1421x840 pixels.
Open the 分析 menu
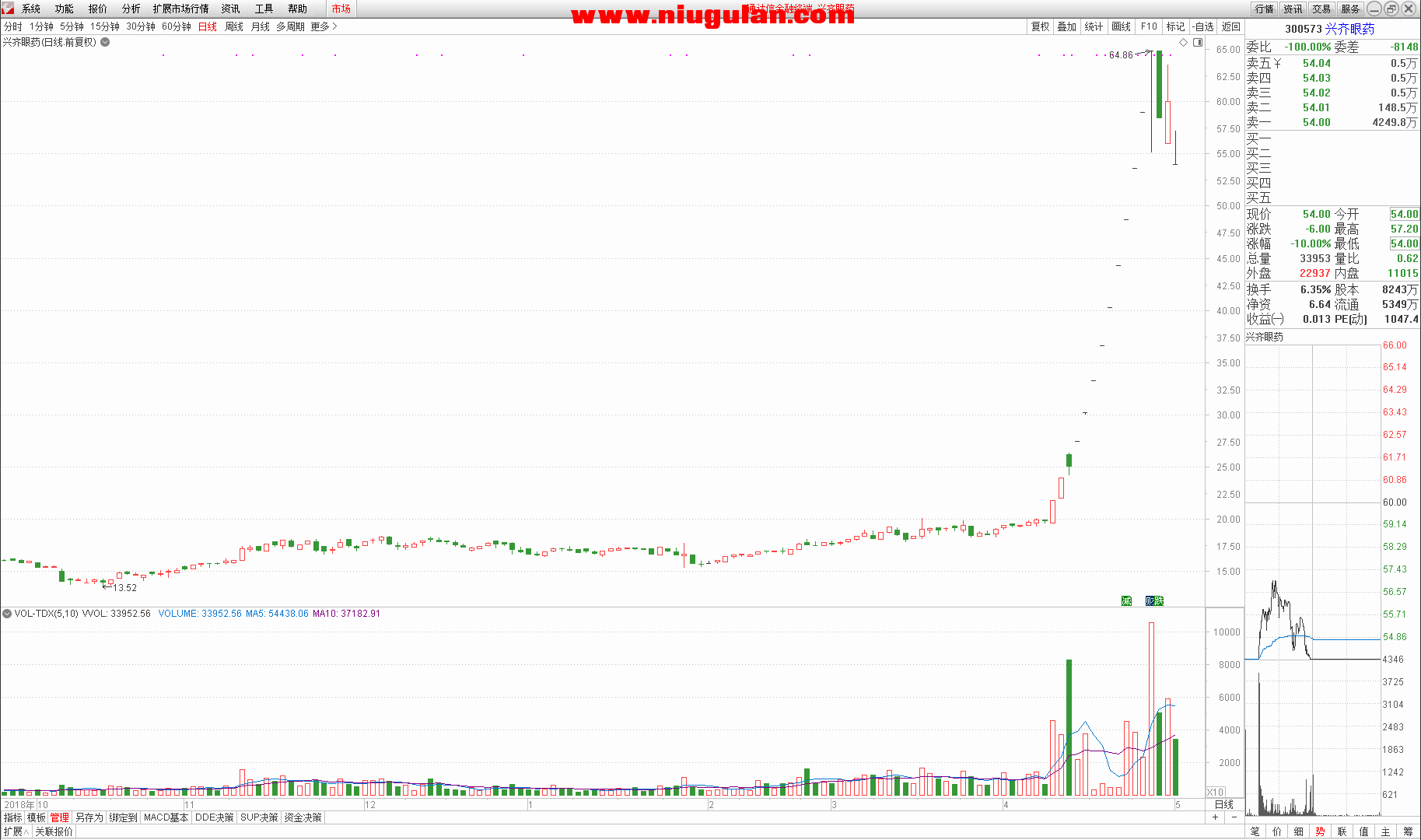tap(131, 9)
